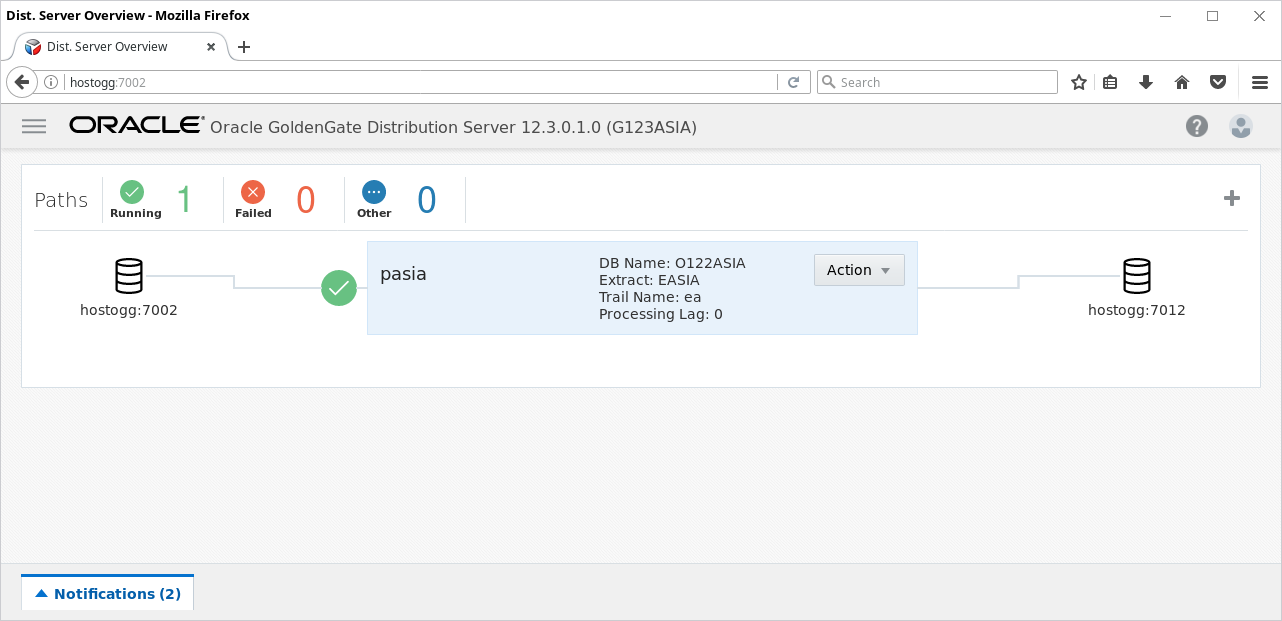Expand the Notifications (2) panel
This screenshot has height=621, width=1282.
click(108, 593)
